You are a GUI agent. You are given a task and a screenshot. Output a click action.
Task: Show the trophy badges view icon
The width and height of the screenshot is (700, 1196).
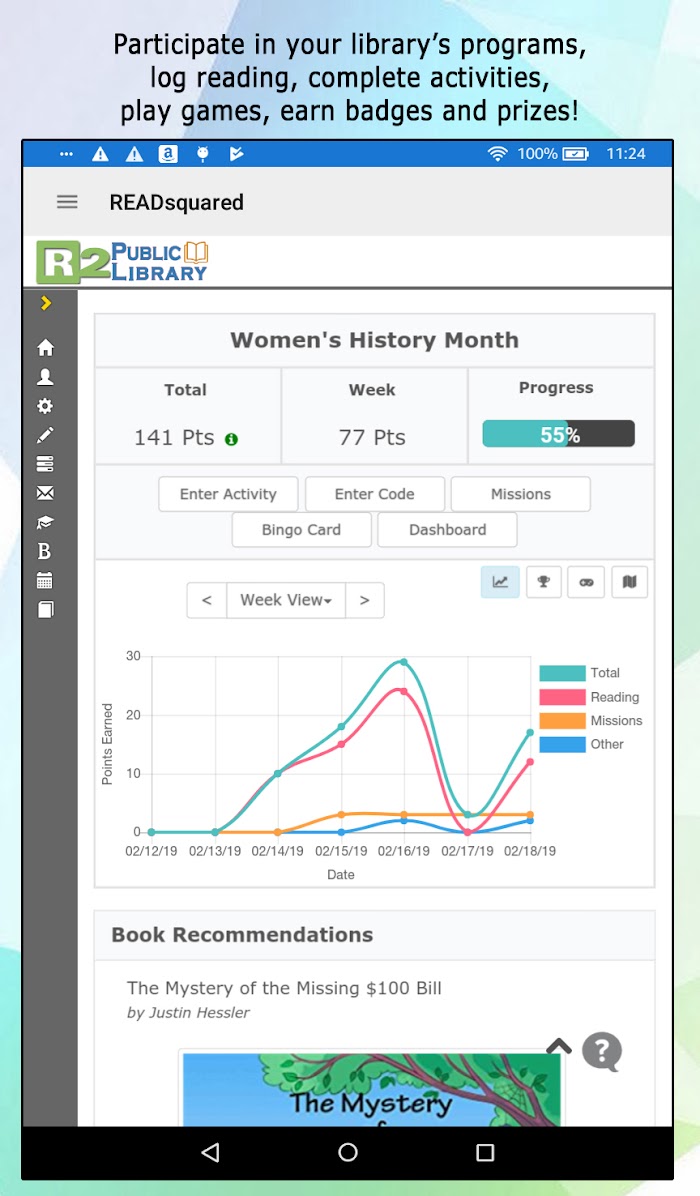544,582
